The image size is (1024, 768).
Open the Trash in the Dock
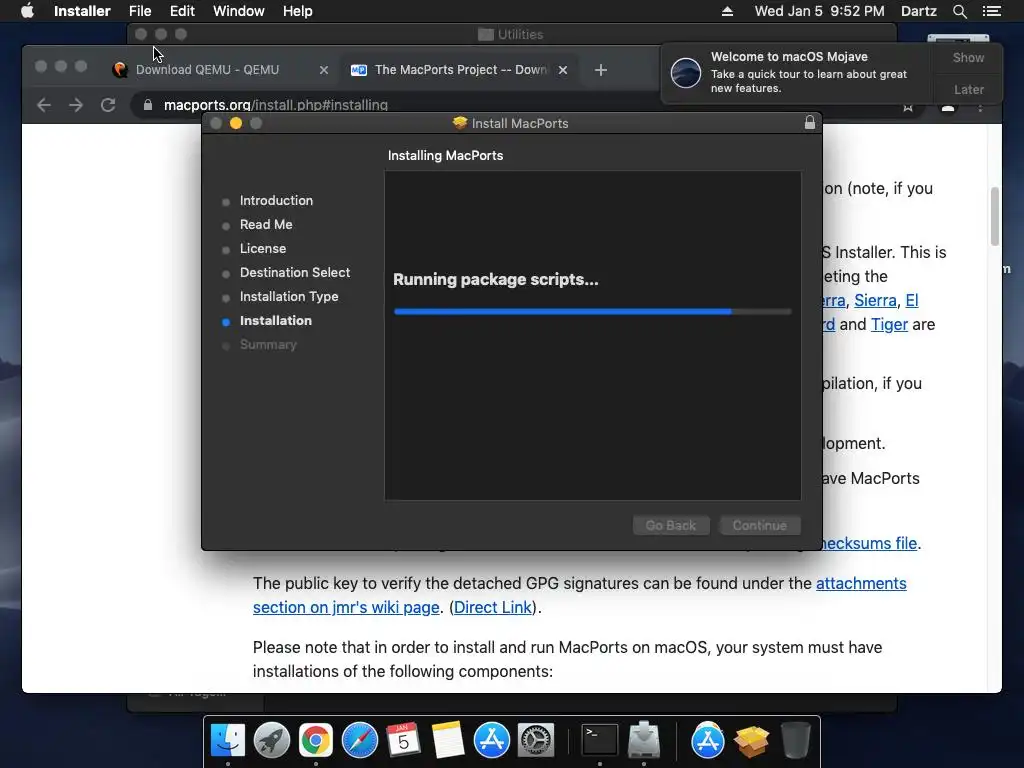795,741
